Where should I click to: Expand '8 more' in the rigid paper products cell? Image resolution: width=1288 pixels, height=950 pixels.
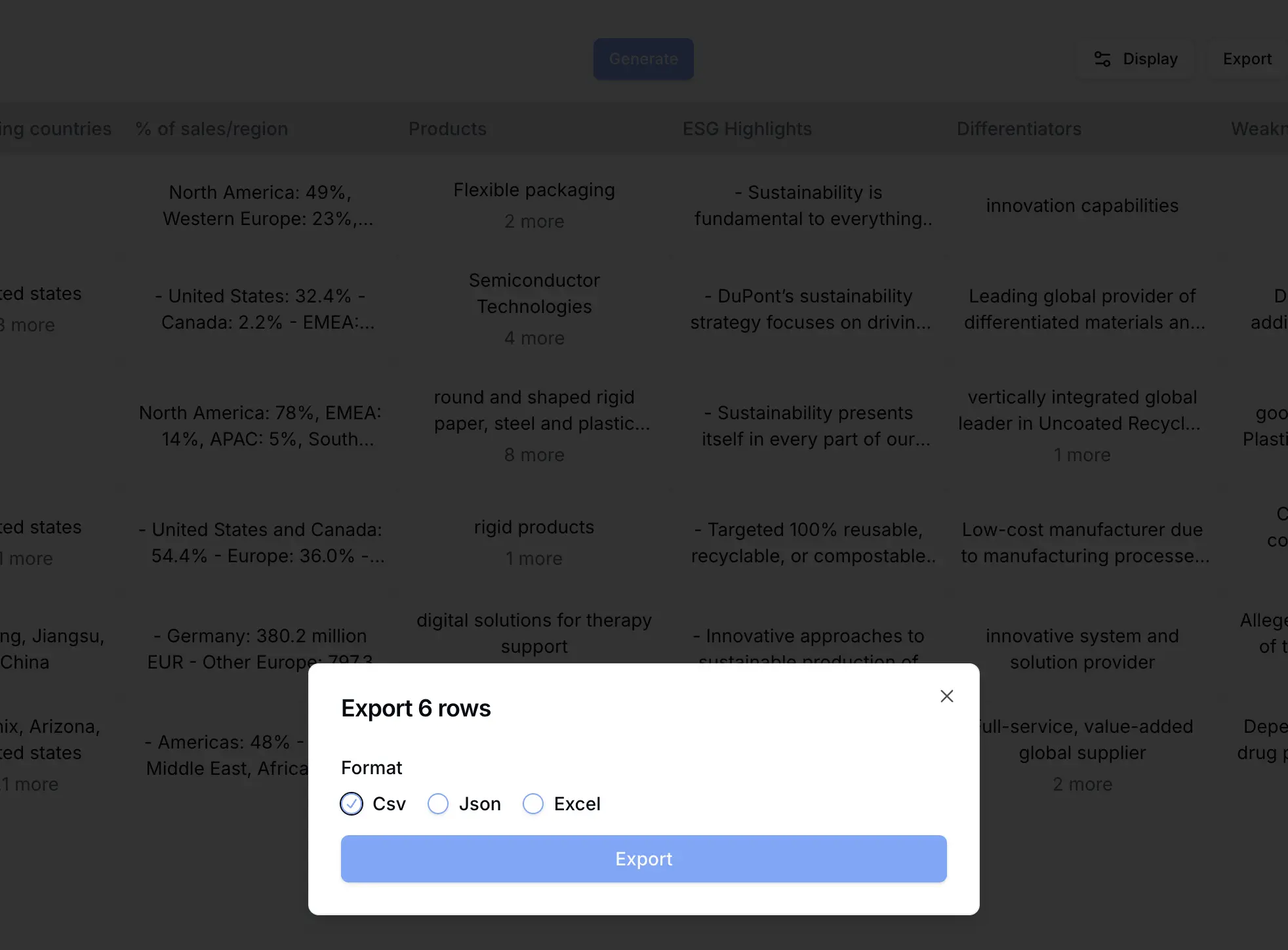[534, 455]
